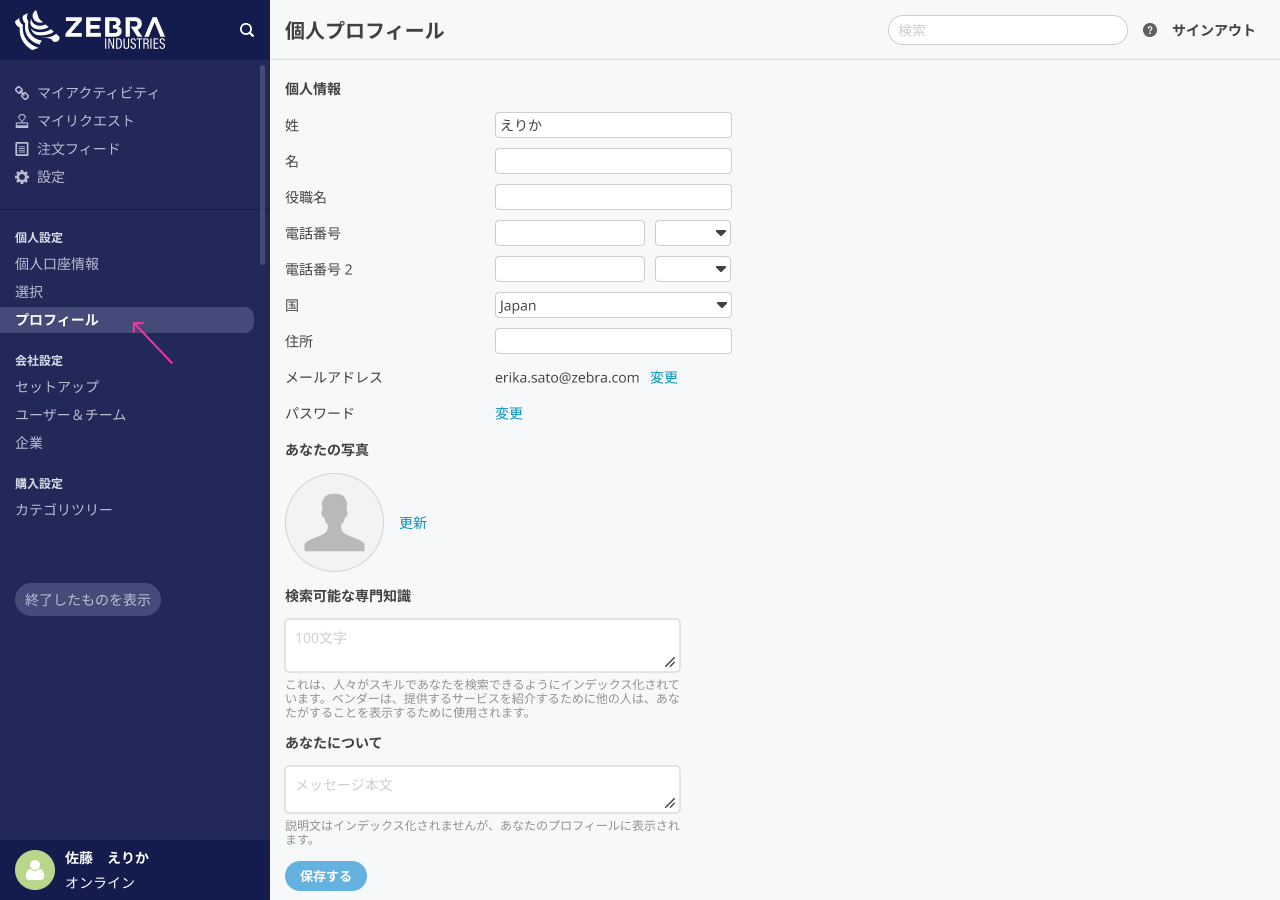Click the 役職名 input field

coord(613,197)
